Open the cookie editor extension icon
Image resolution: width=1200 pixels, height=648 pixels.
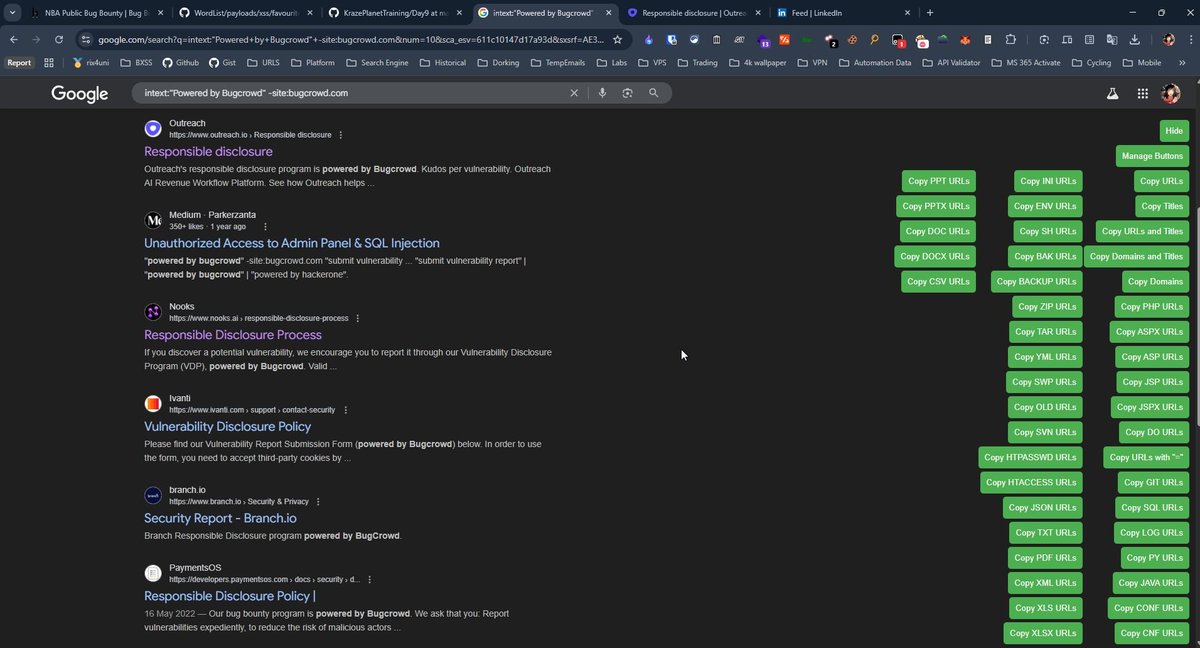pos(852,40)
